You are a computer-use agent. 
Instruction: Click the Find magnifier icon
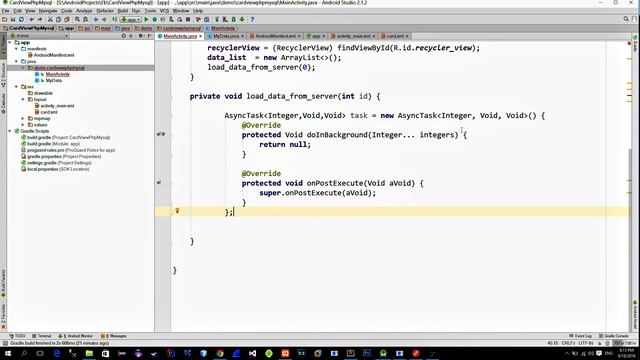77,19
